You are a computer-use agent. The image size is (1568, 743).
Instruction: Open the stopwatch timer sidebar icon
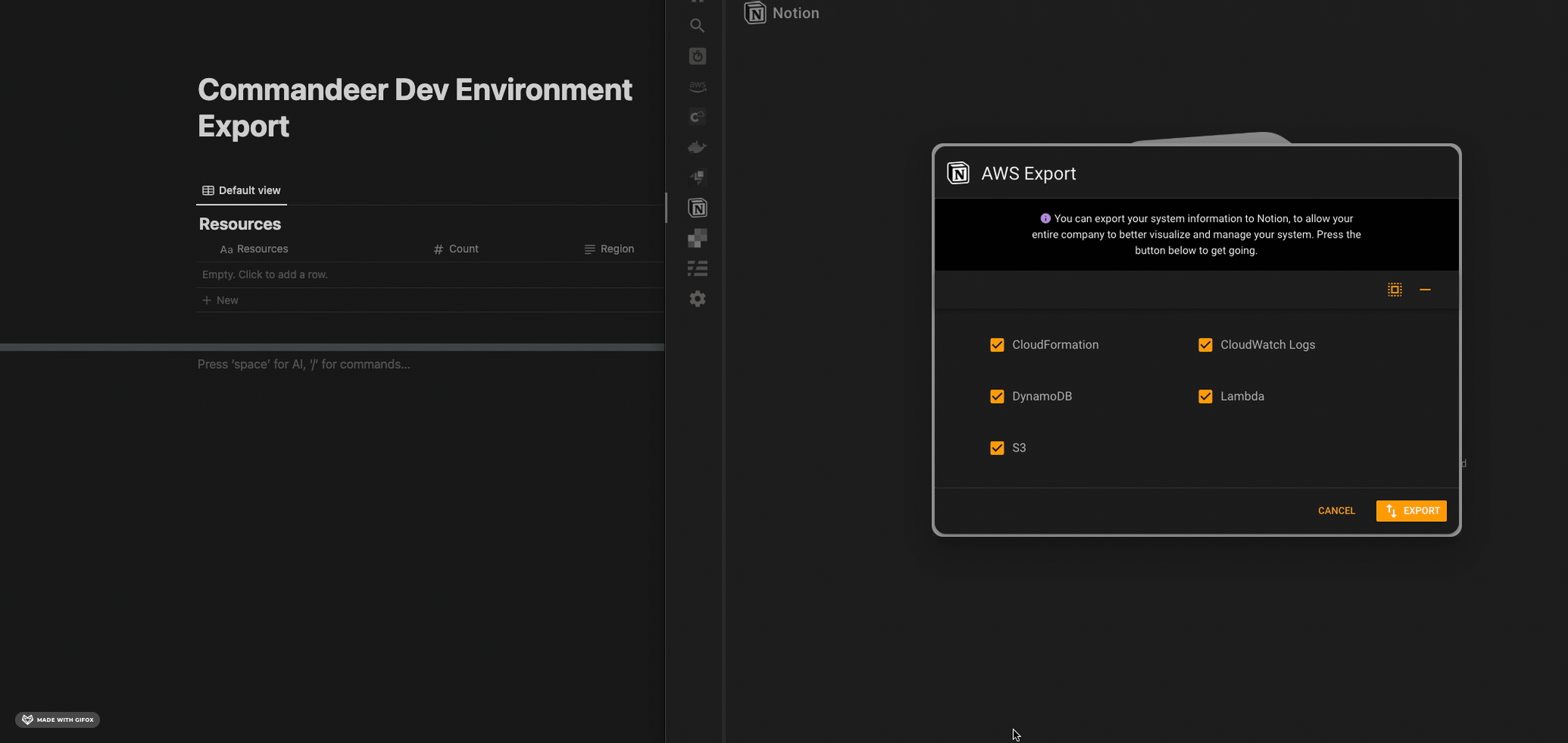pyautogui.click(x=697, y=56)
